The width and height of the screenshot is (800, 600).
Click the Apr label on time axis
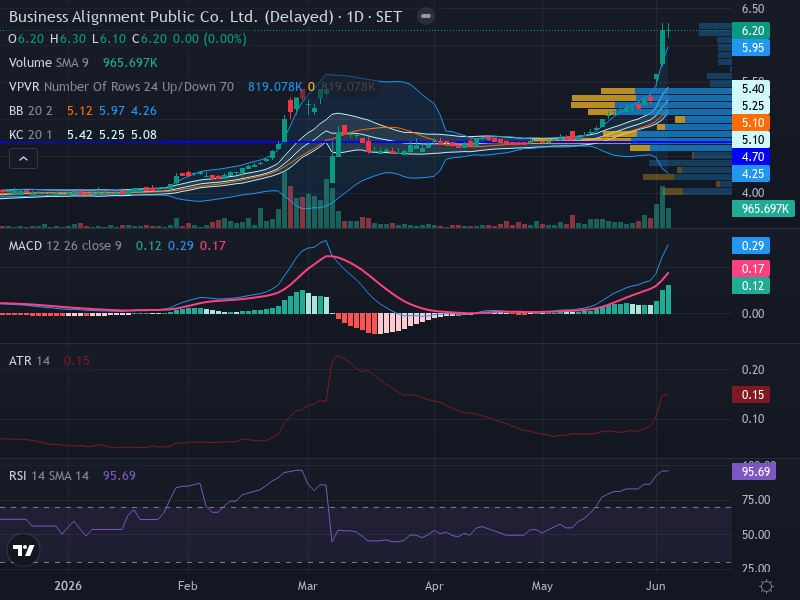click(434, 586)
